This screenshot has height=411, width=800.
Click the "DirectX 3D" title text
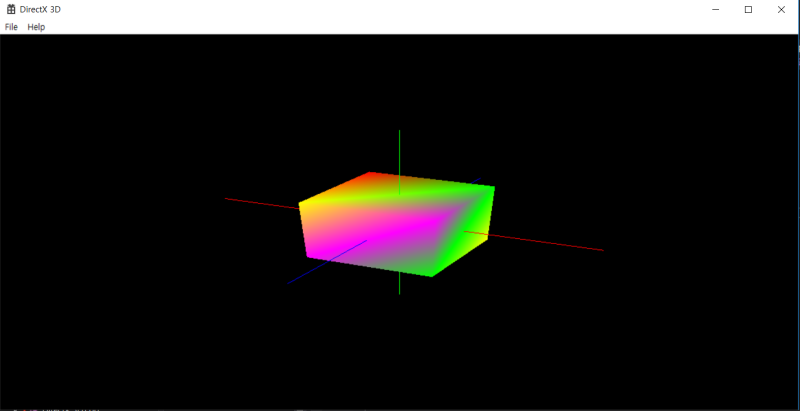click(40, 9)
